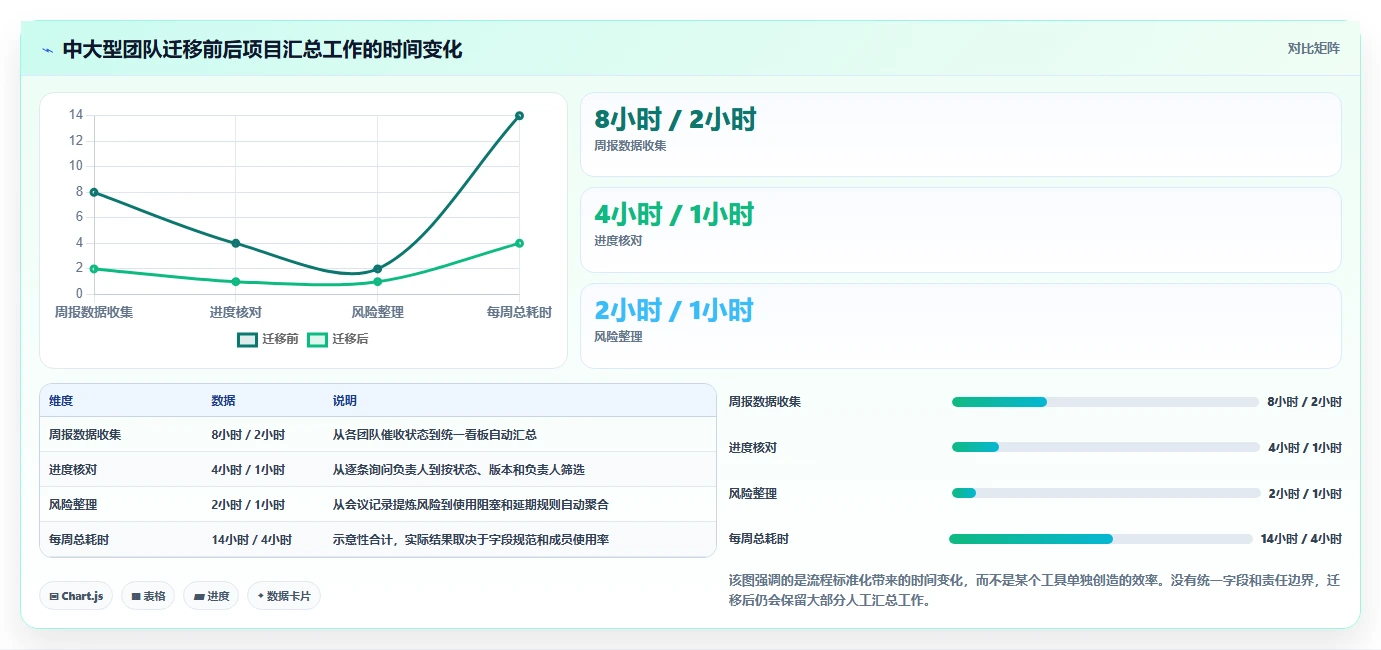This screenshot has height=650, width=1381.
Task: Toggle the 迁移前 legend swatch
Action: click(247, 340)
